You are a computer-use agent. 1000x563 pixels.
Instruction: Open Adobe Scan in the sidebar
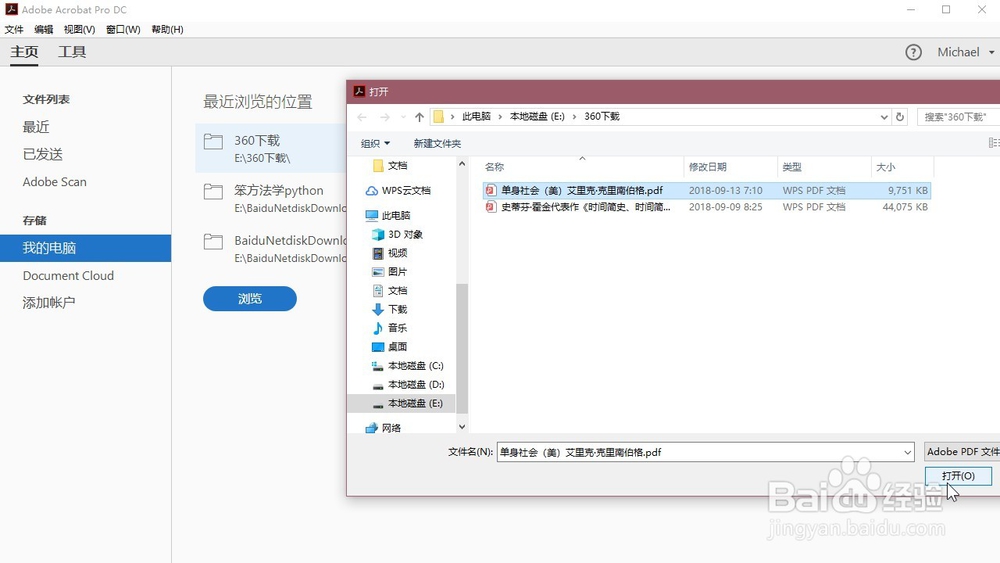point(55,182)
